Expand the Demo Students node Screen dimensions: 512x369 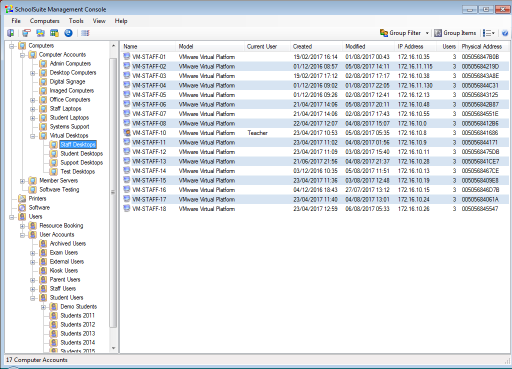tap(43, 307)
